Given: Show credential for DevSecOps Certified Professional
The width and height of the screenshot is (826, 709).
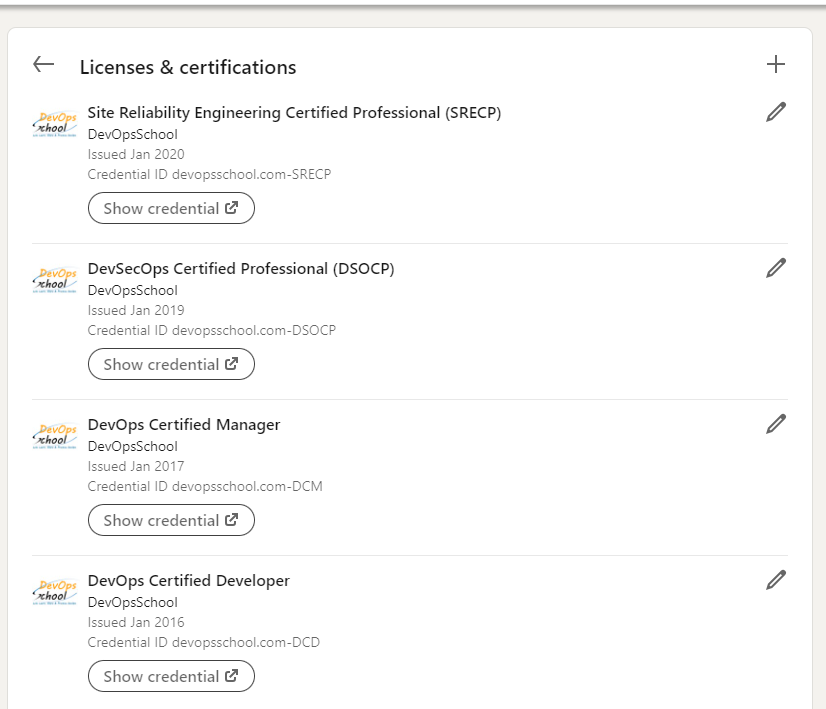Looking at the screenshot, I should (x=171, y=364).
